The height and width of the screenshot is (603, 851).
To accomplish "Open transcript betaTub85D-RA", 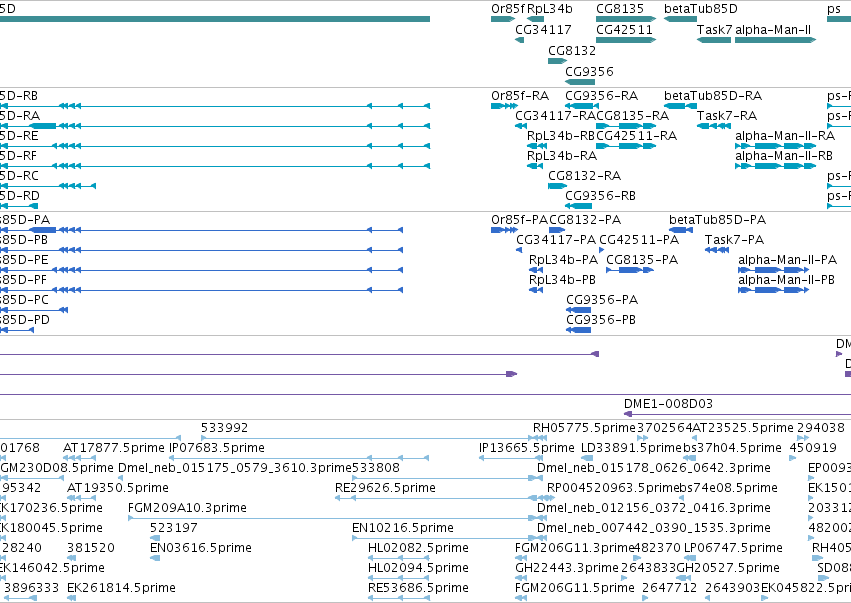I will click(713, 96).
